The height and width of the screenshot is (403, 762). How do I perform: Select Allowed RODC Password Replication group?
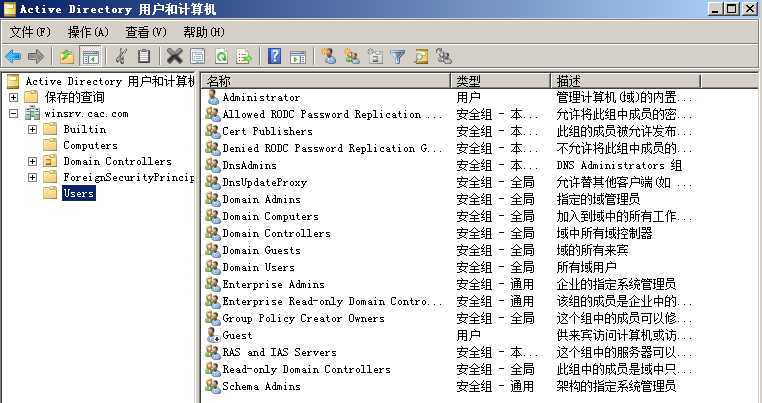click(x=332, y=114)
